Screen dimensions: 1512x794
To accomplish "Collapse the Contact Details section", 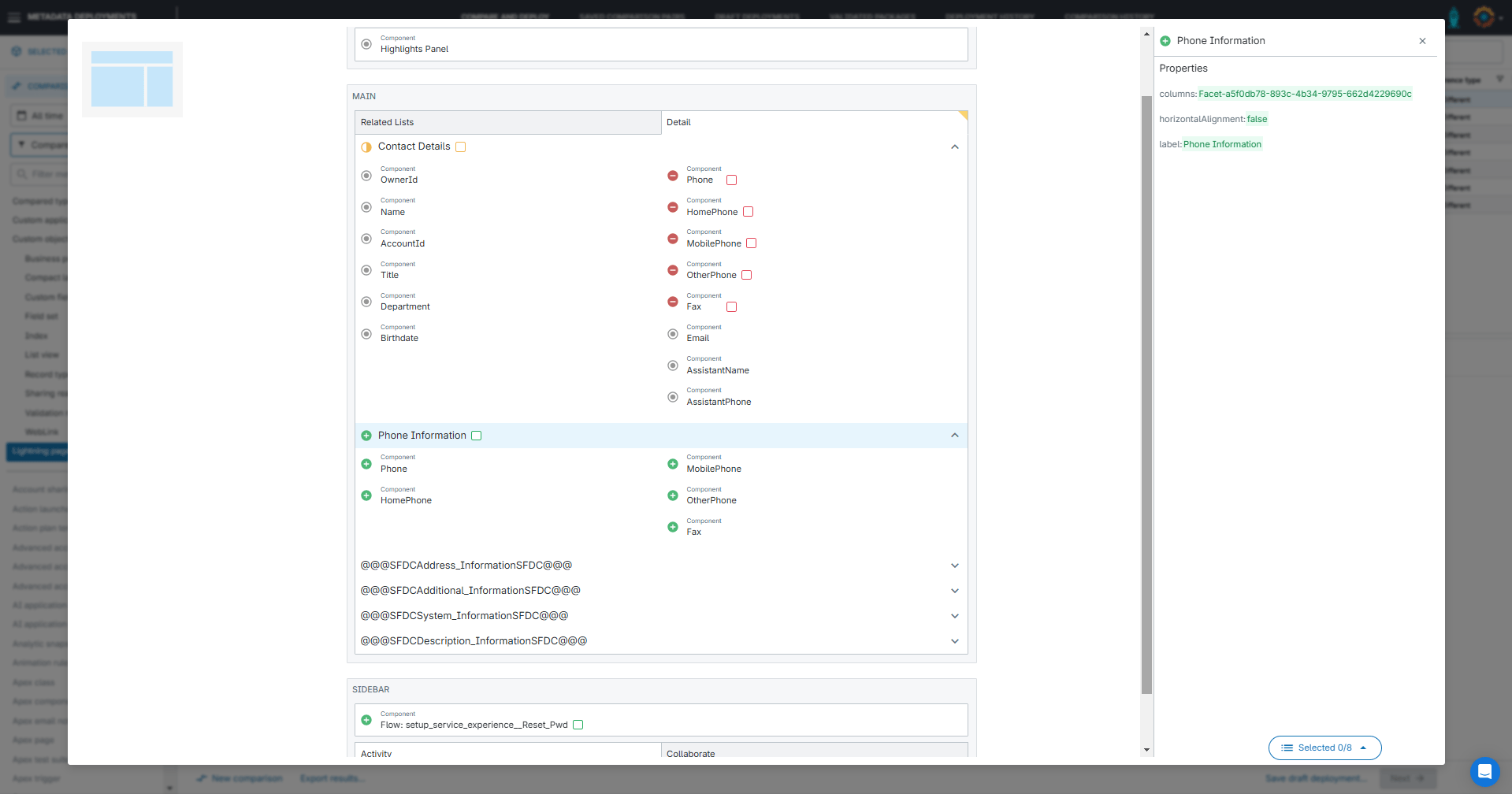I will click(954, 147).
